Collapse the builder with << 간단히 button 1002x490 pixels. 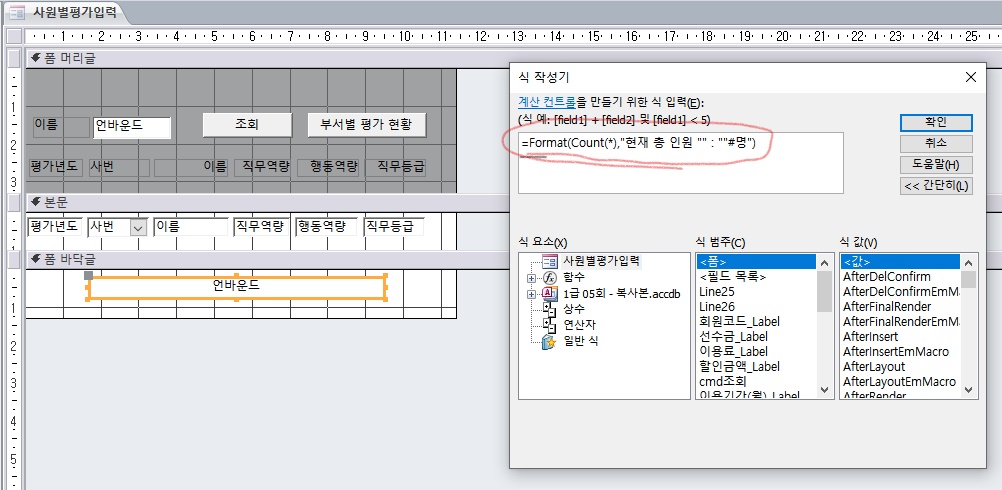tap(936, 187)
